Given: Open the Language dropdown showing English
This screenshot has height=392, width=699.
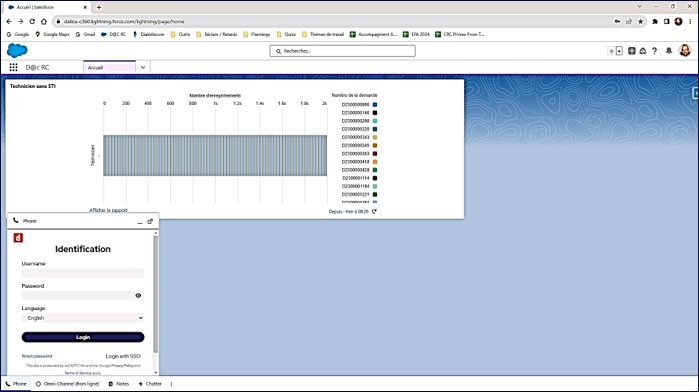Looking at the screenshot, I should (83, 318).
